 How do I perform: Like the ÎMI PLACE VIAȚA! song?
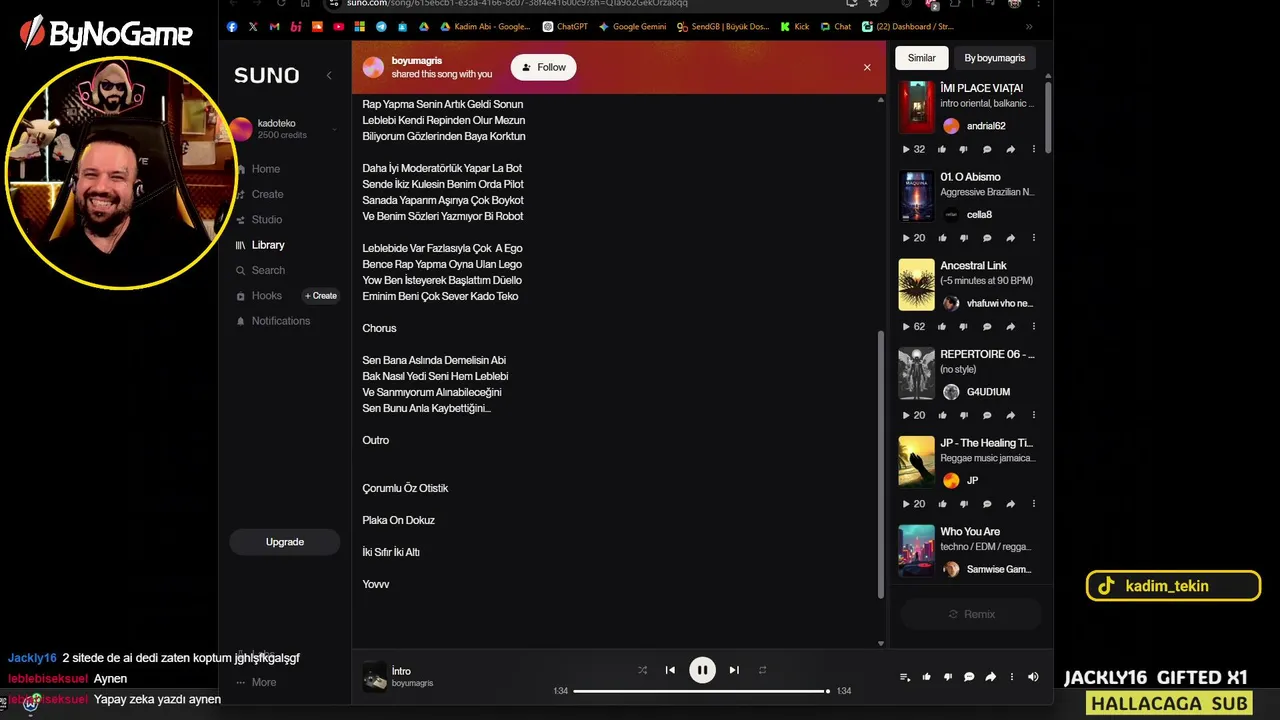pos(942,149)
